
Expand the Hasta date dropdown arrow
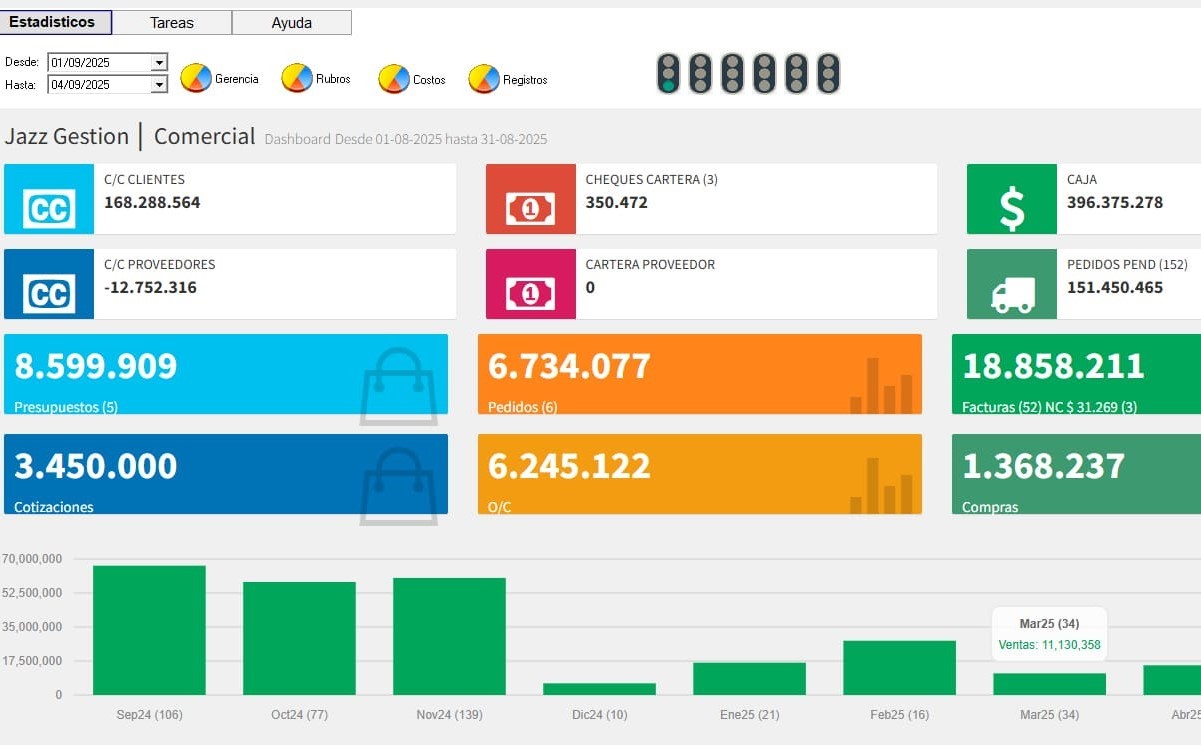(159, 85)
